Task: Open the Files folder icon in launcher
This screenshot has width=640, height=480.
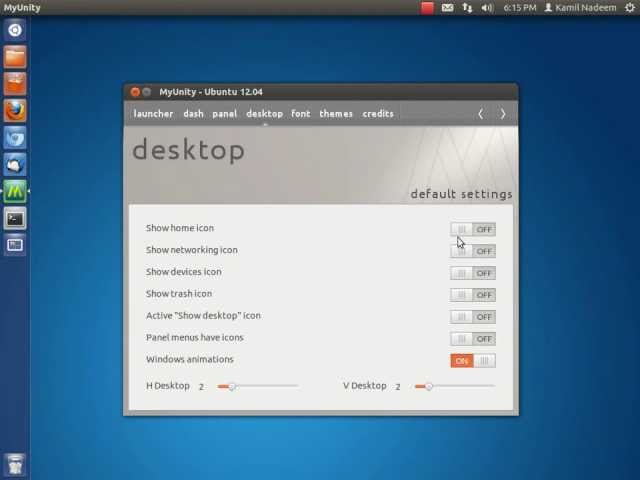Action: pyautogui.click(x=15, y=57)
